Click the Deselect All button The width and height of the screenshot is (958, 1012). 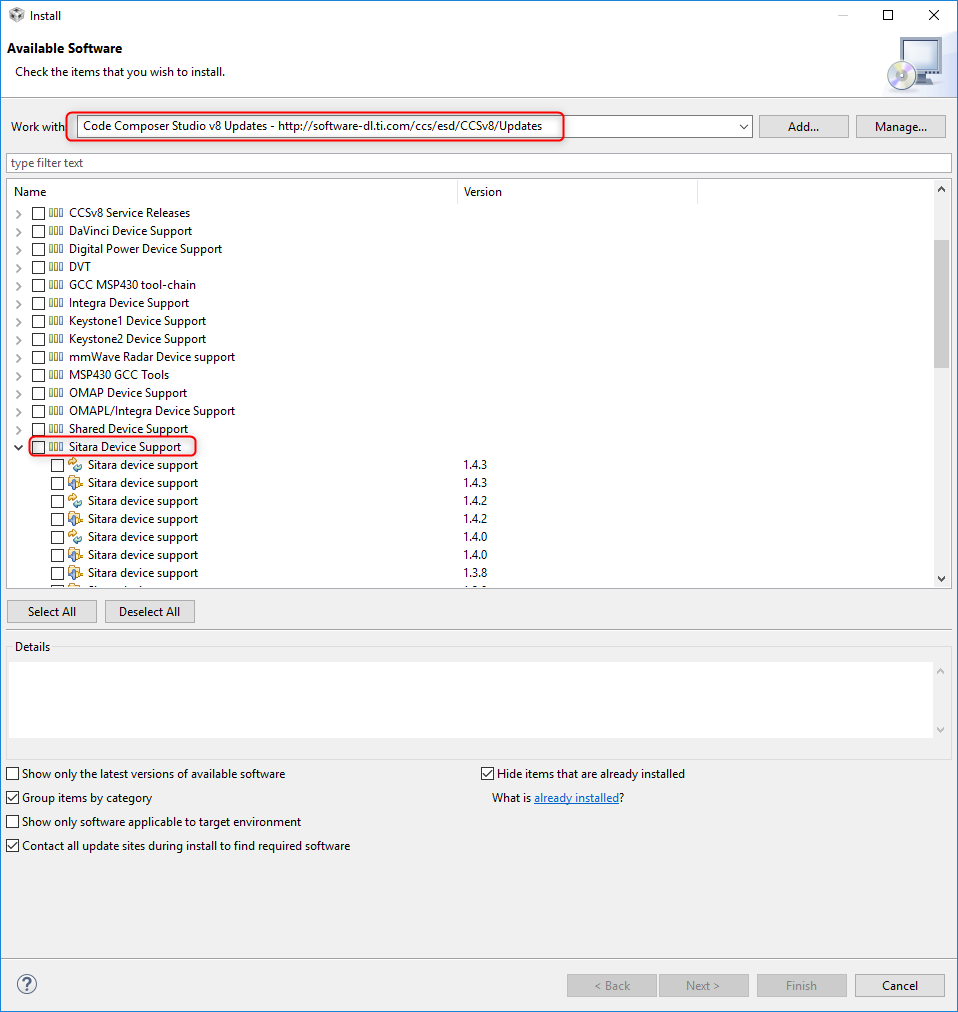tap(149, 611)
